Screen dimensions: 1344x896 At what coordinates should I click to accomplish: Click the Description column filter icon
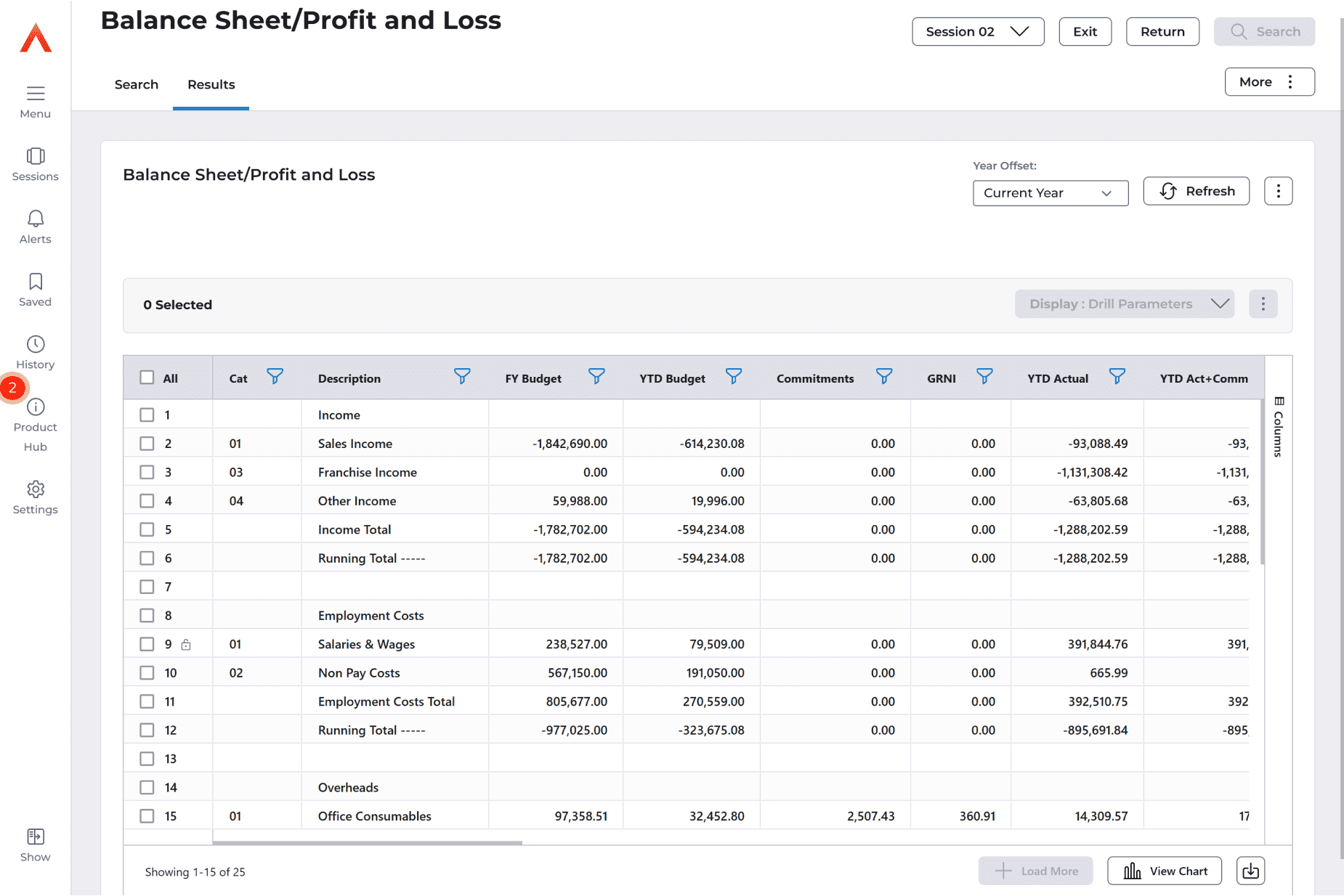click(462, 377)
